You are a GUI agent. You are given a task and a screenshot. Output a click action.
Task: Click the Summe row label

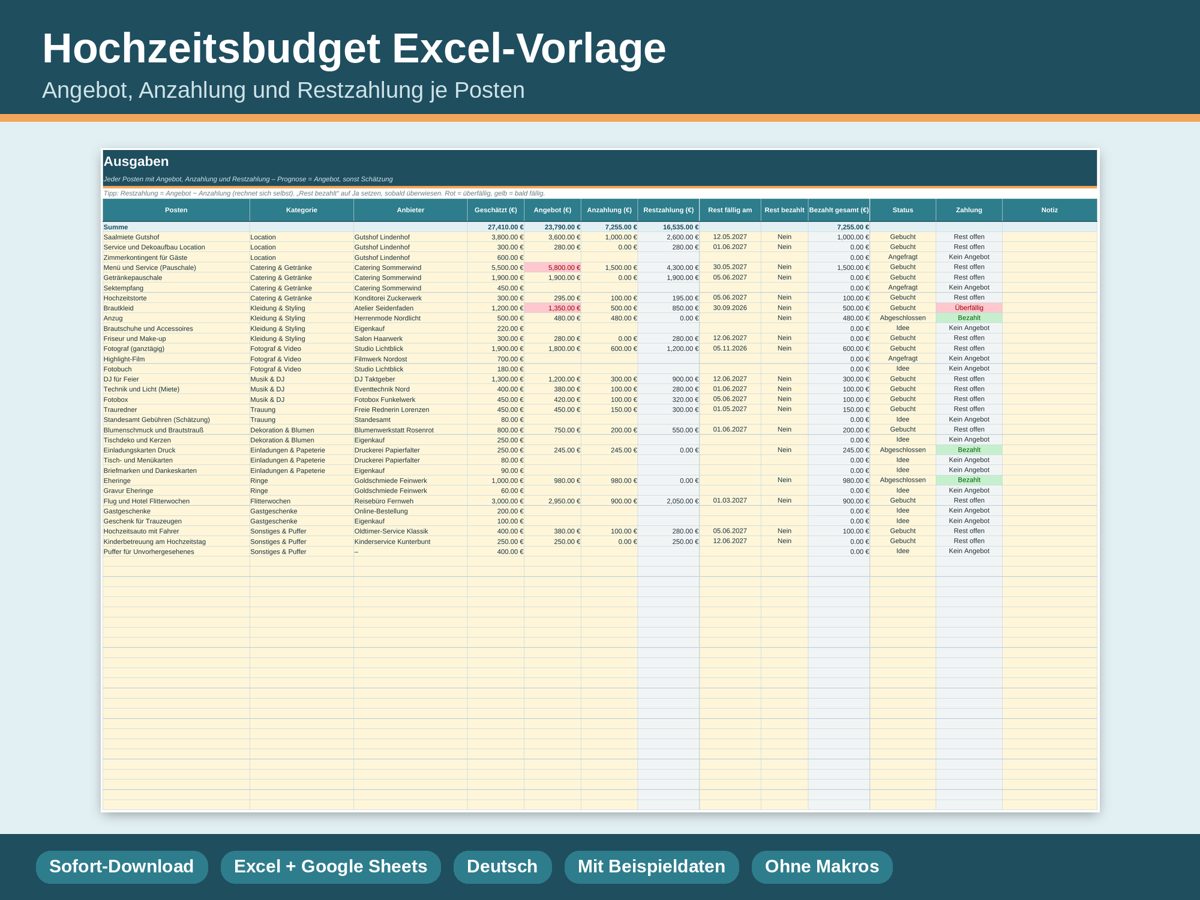tap(176, 227)
